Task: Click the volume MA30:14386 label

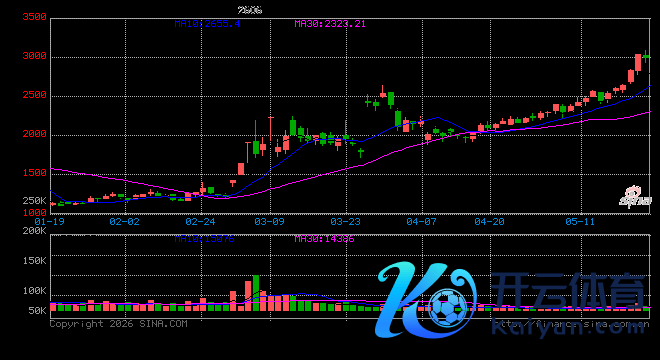Action: (324, 239)
